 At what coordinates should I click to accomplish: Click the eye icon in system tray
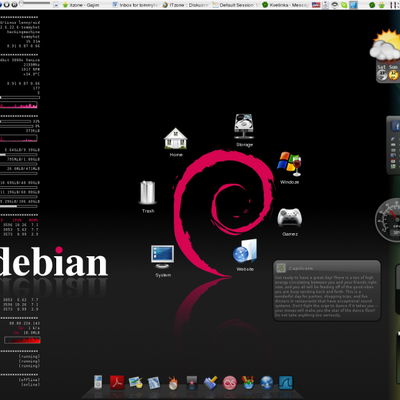click(335, 5)
